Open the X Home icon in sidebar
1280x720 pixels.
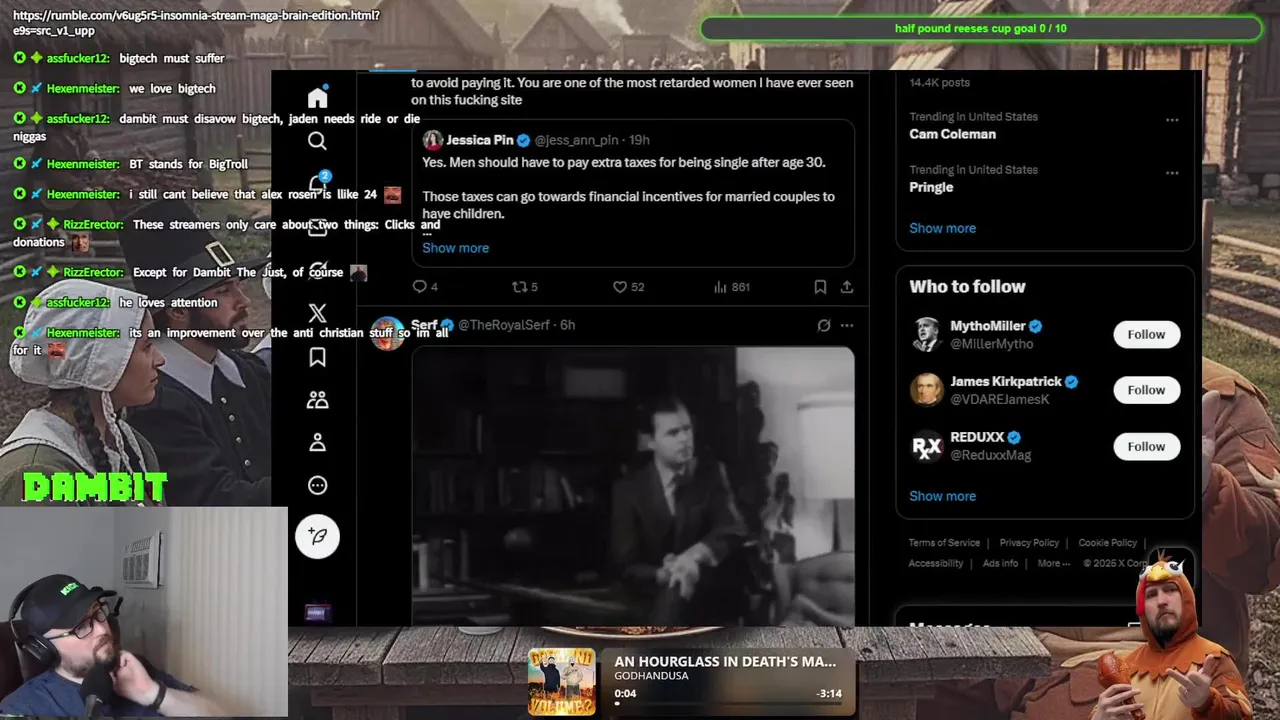317,97
